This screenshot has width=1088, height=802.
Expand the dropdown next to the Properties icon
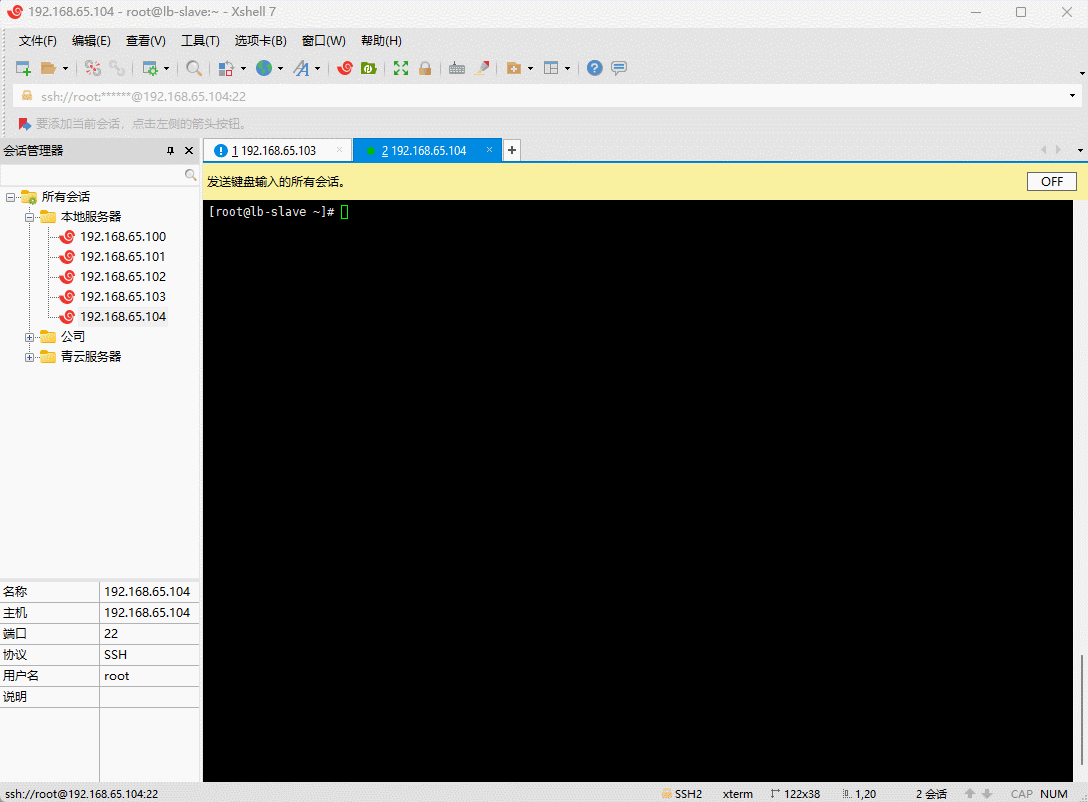tap(167, 68)
